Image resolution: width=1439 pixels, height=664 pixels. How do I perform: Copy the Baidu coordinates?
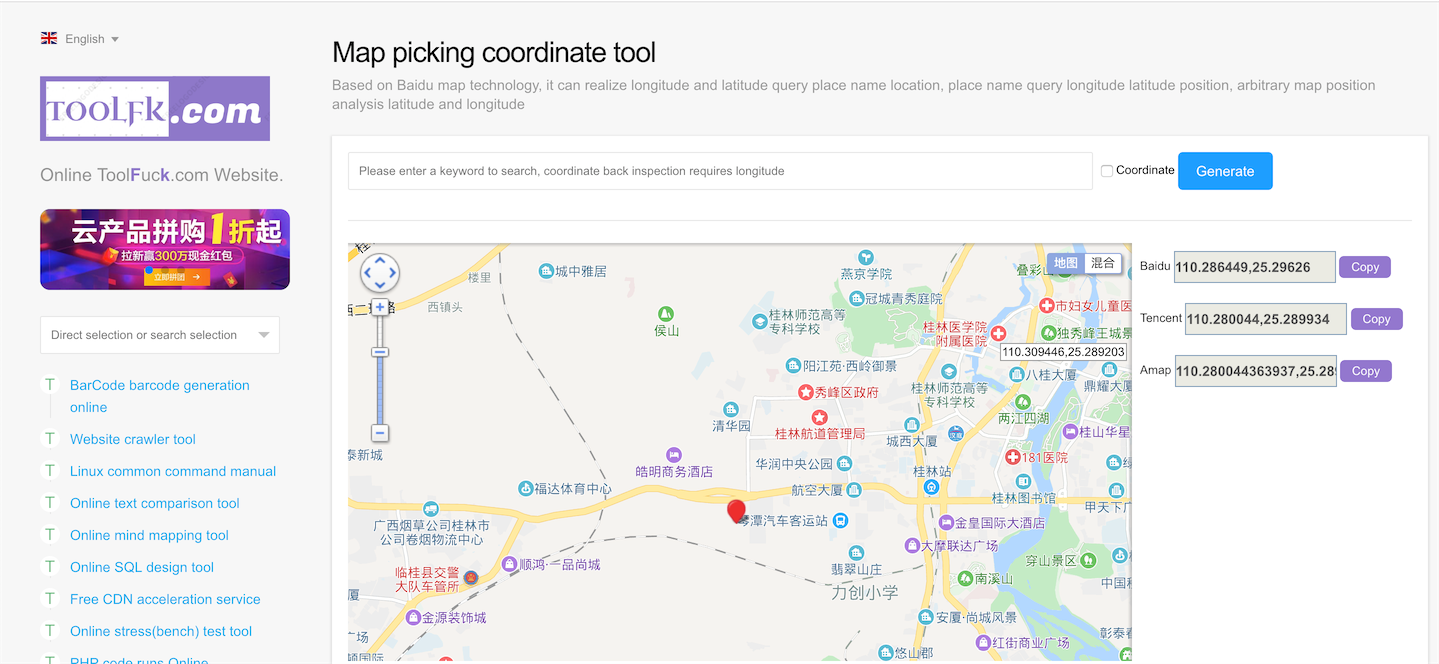pyautogui.click(x=1364, y=266)
